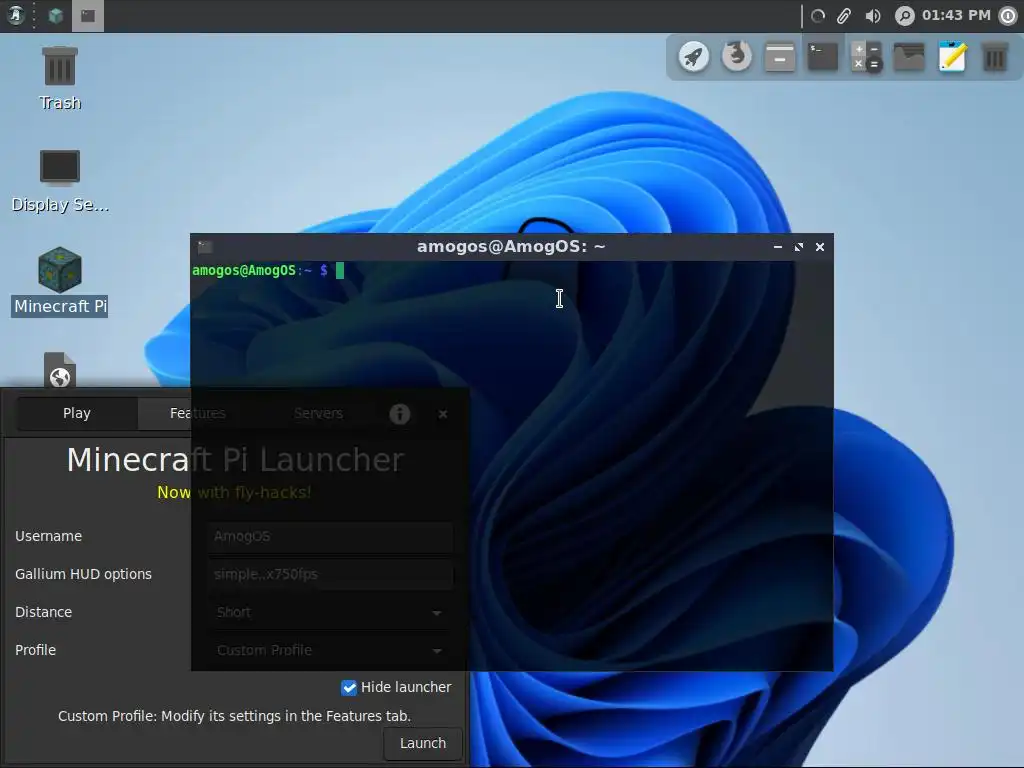Open the dark folder icon in dock
Viewport: 1024px width, 768px height.
click(x=909, y=57)
